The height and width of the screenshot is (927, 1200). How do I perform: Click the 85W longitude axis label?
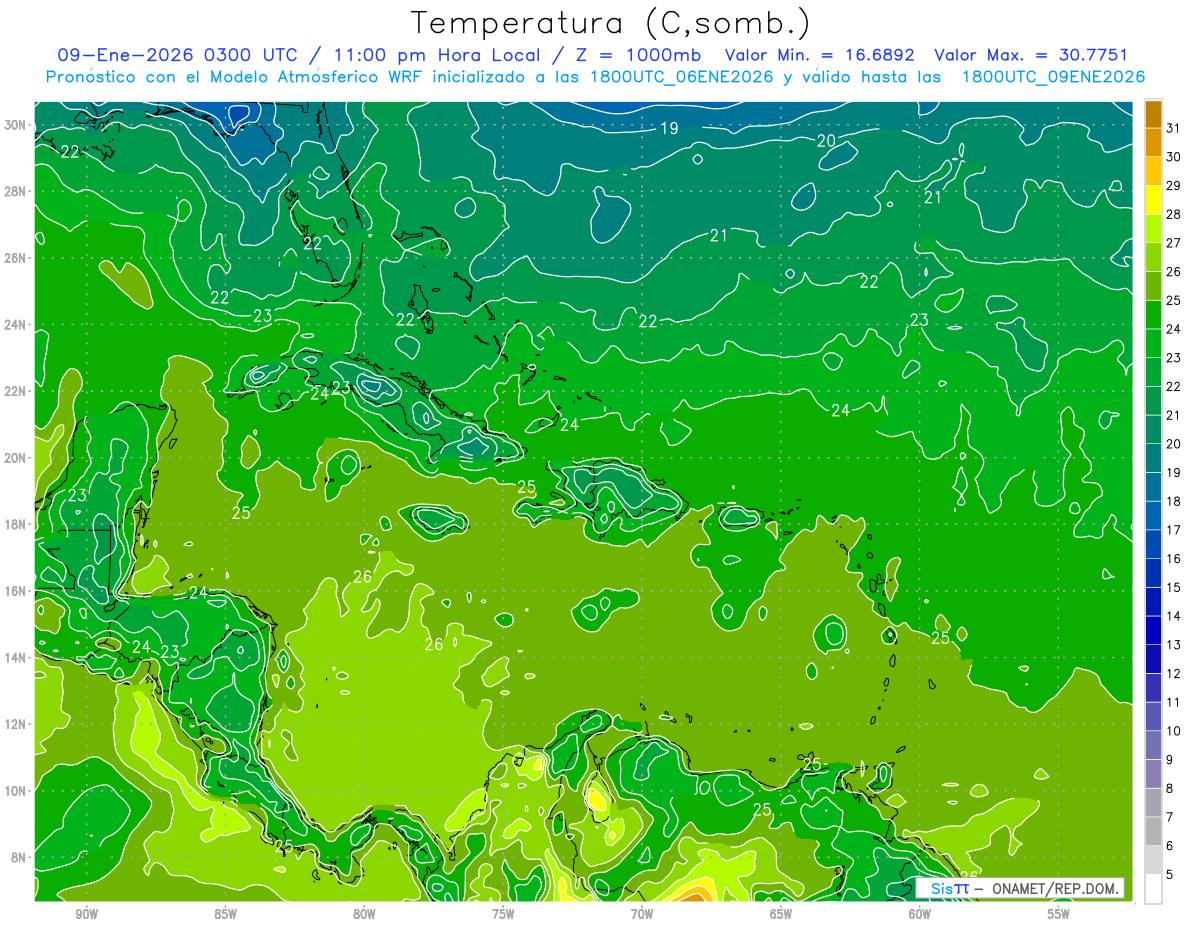pyautogui.click(x=225, y=914)
